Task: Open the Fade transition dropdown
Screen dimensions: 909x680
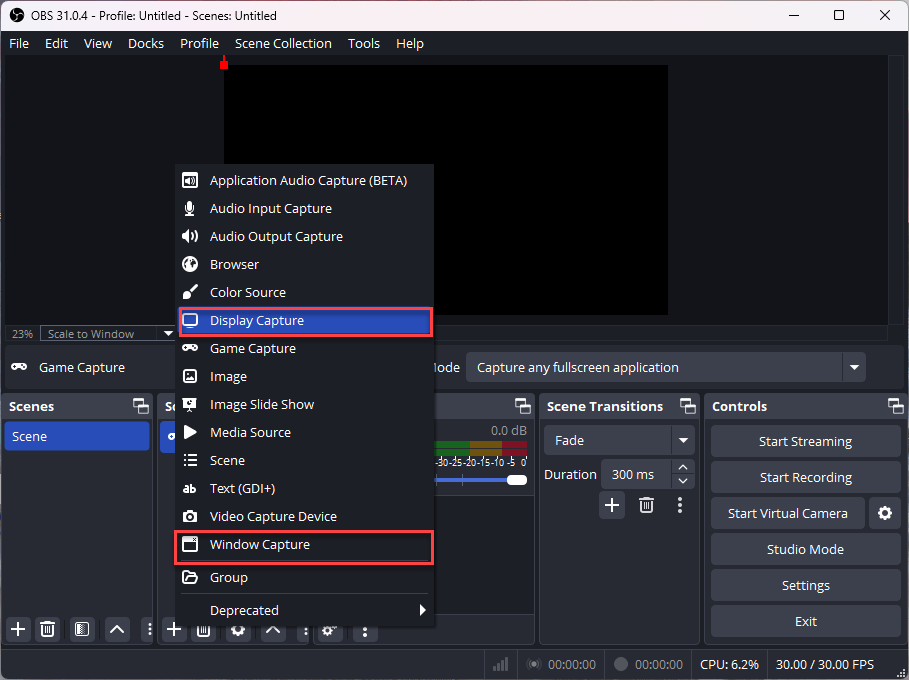Action: coord(619,440)
